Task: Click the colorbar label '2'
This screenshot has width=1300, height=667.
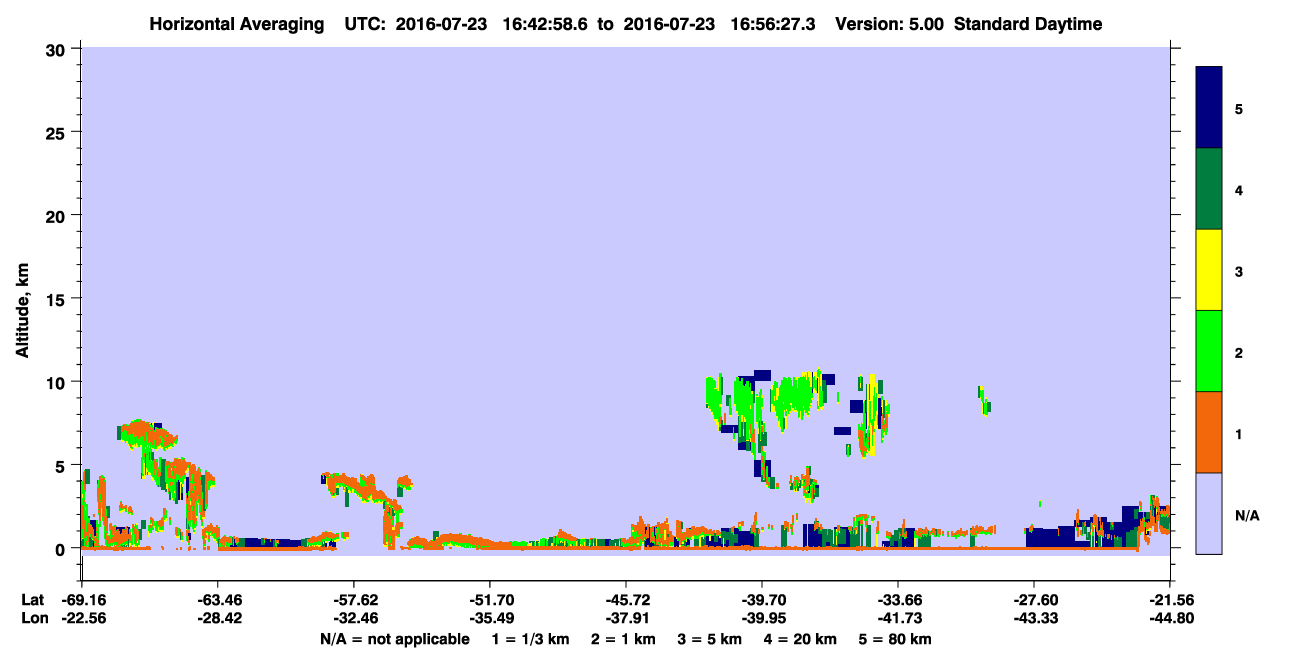Action: (1239, 351)
